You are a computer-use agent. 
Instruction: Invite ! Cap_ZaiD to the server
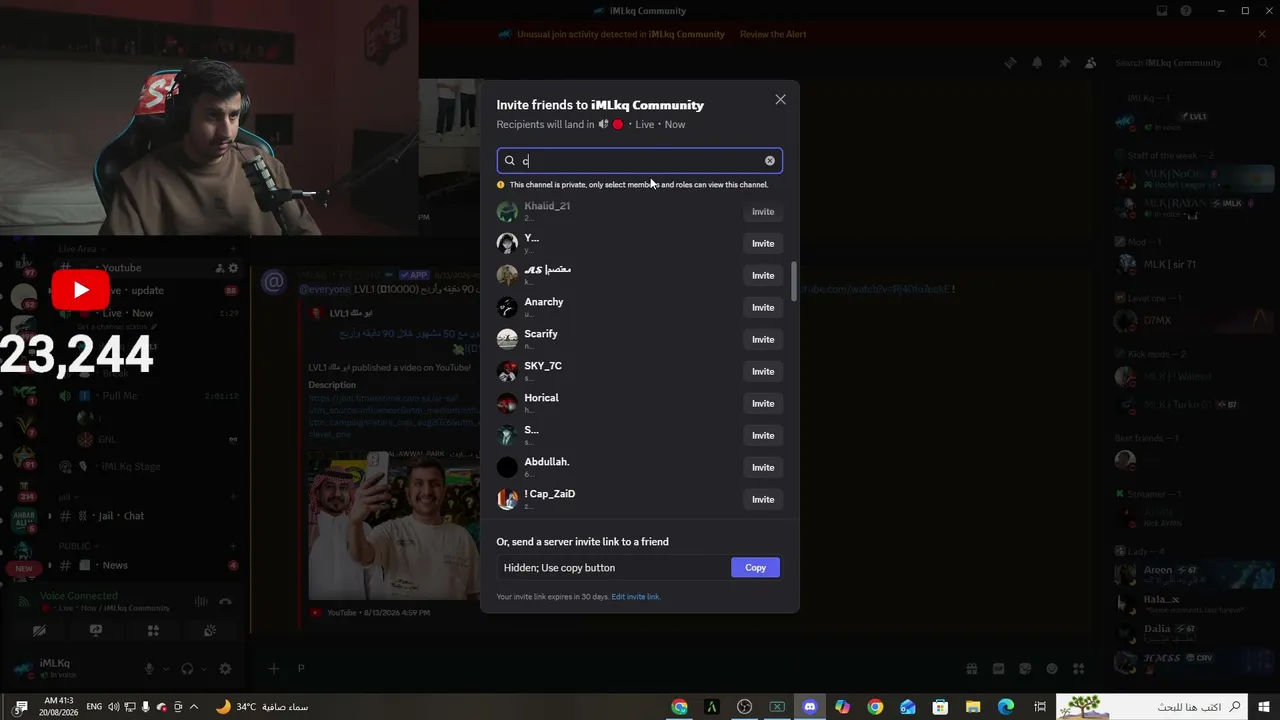pos(763,500)
